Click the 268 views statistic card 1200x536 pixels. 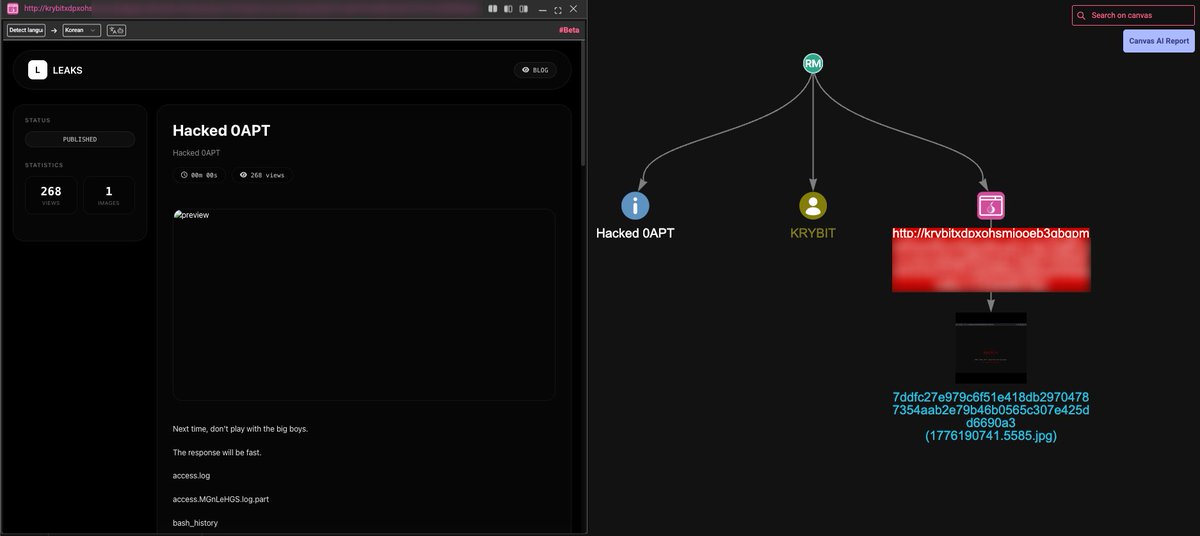click(51, 195)
